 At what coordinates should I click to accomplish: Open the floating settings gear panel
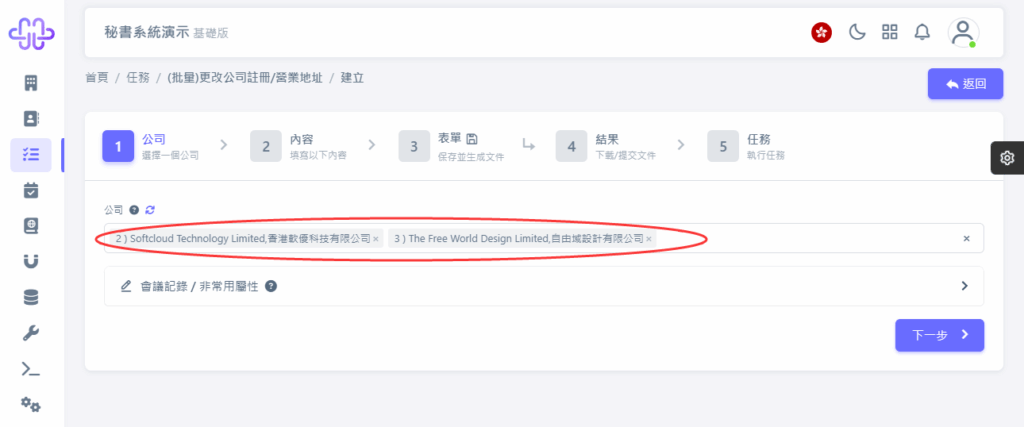tap(1007, 157)
